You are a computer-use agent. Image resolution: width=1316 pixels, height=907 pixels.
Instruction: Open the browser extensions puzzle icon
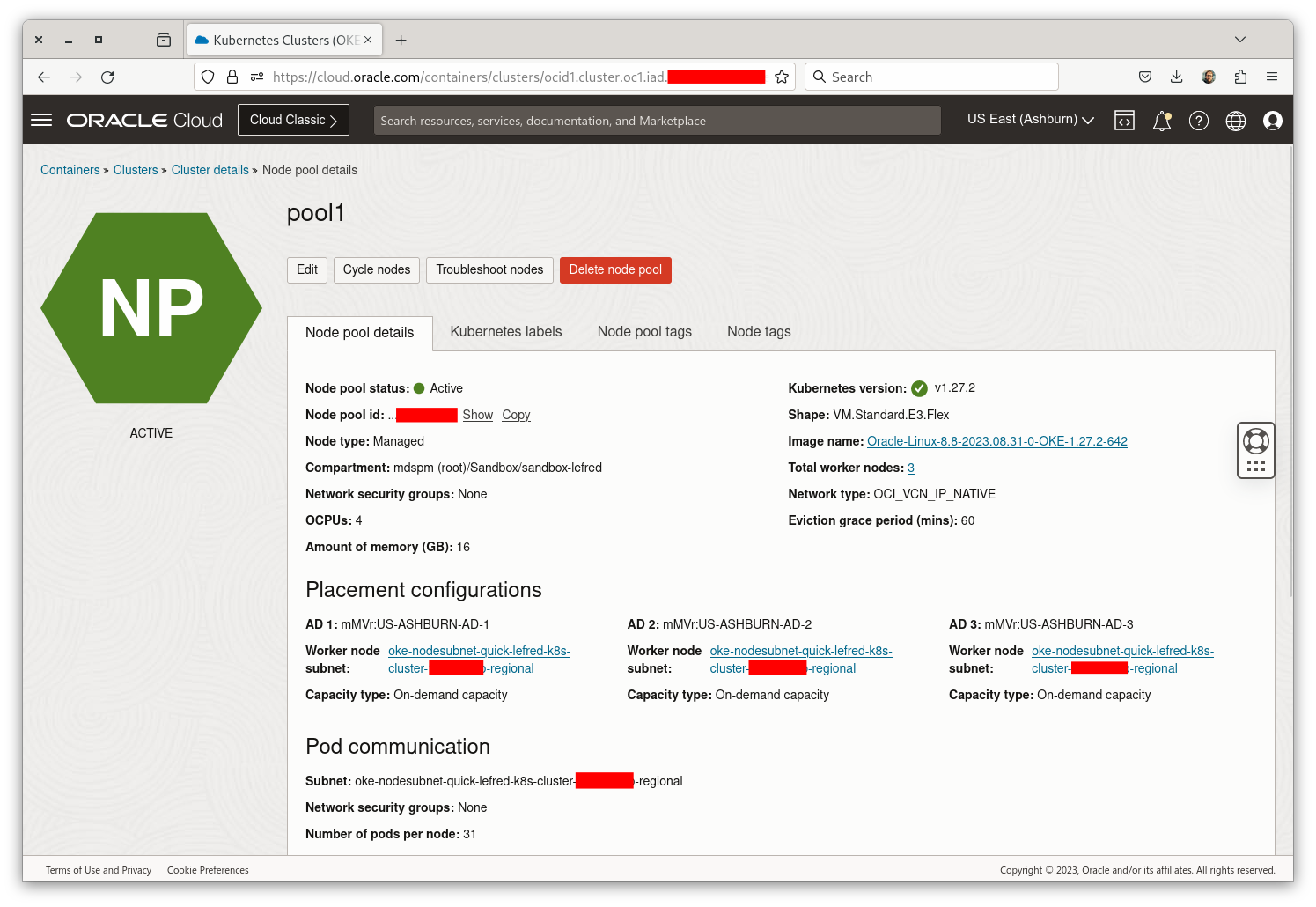click(1240, 77)
